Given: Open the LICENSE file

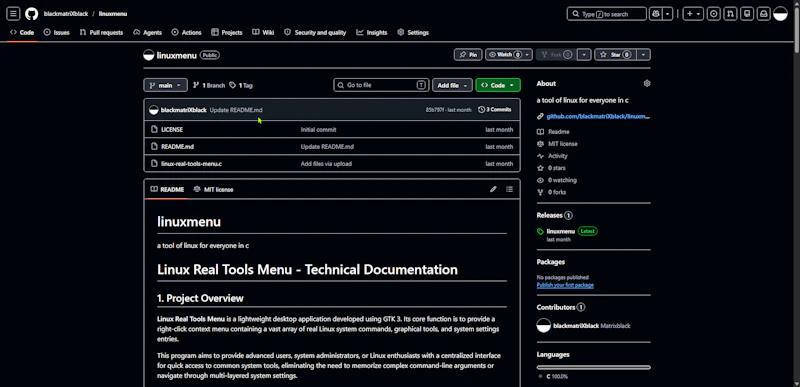Looking at the screenshot, I should [x=172, y=130].
